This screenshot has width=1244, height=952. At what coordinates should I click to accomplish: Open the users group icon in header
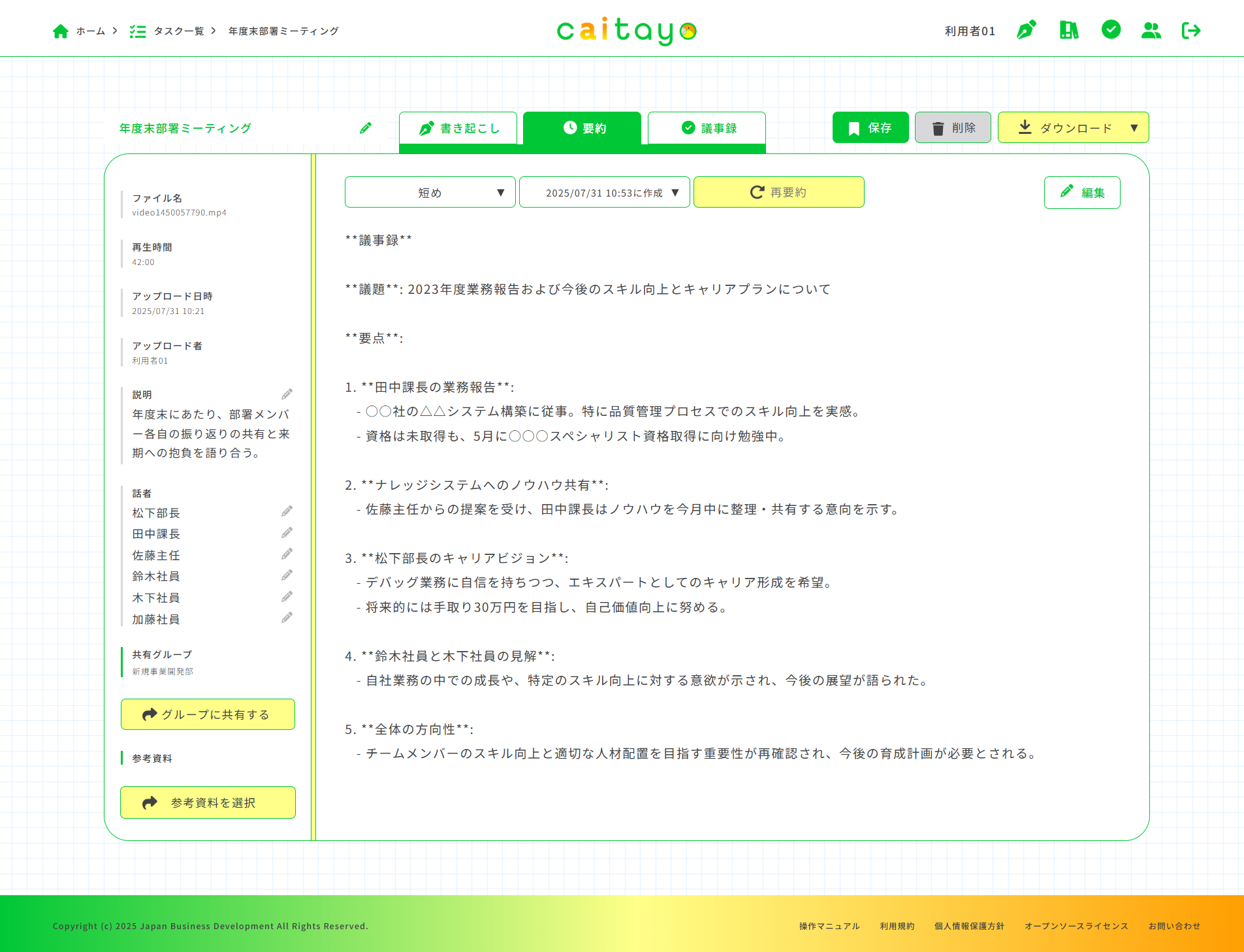tap(1151, 30)
